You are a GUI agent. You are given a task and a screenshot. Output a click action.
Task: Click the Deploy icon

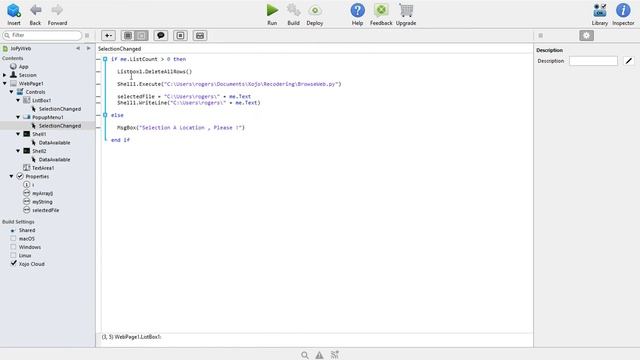[x=315, y=10]
